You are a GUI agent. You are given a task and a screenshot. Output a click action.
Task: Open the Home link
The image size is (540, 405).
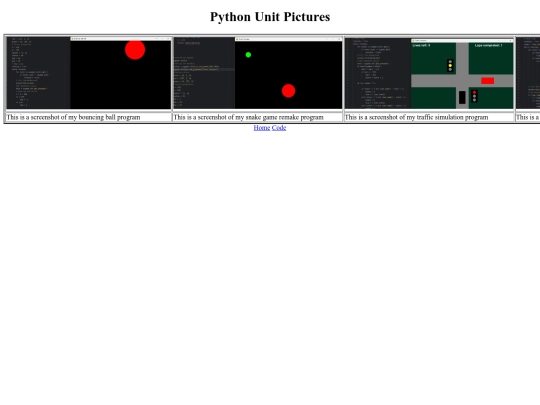pos(262,128)
